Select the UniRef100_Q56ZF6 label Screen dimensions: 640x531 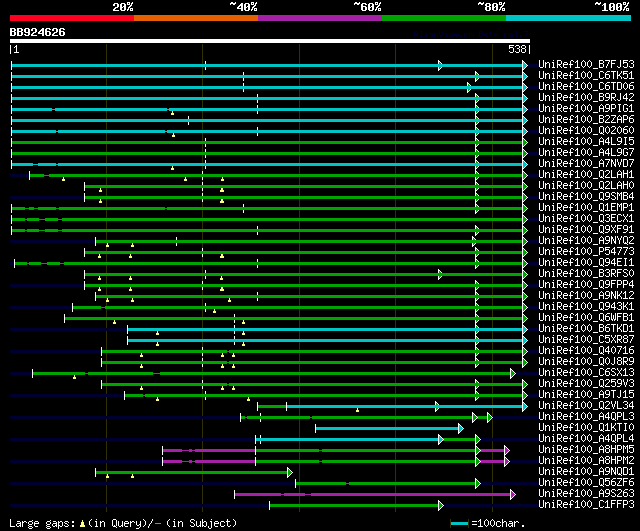586,483
